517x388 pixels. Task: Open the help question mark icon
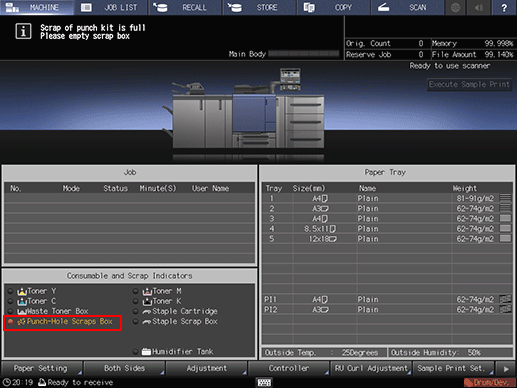click(x=504, y=7)
